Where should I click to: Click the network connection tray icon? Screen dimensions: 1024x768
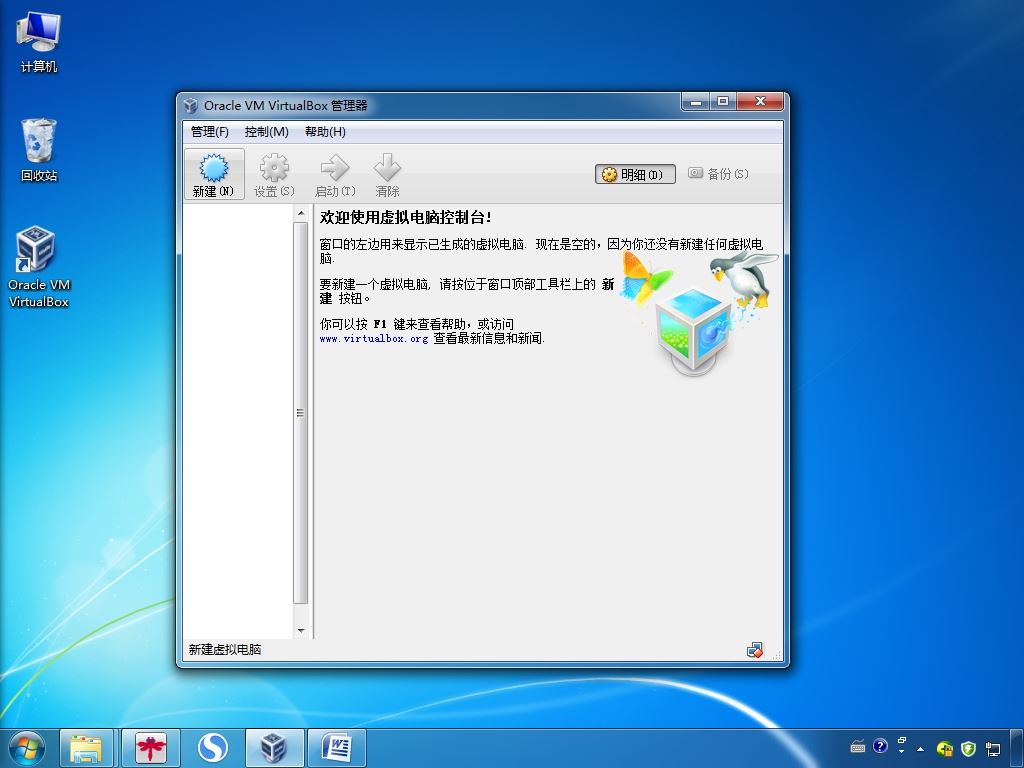[993, 748]
